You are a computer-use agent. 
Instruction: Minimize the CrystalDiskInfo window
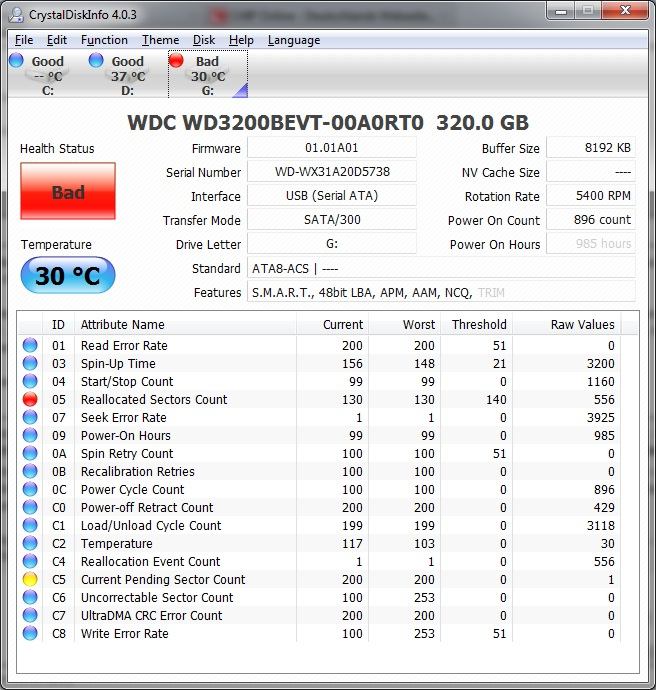pyautogui.click(x=561, y=11)
